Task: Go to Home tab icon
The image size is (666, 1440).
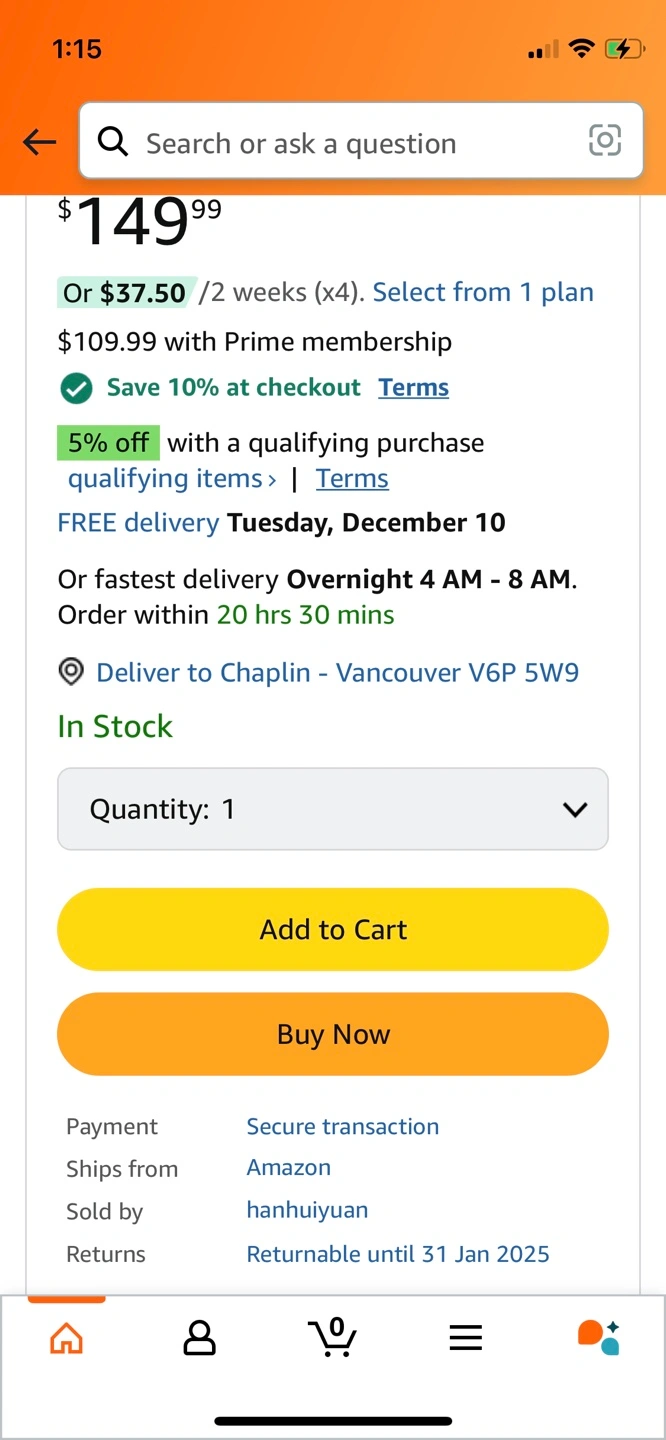Action: click(x=66, y=1337)
